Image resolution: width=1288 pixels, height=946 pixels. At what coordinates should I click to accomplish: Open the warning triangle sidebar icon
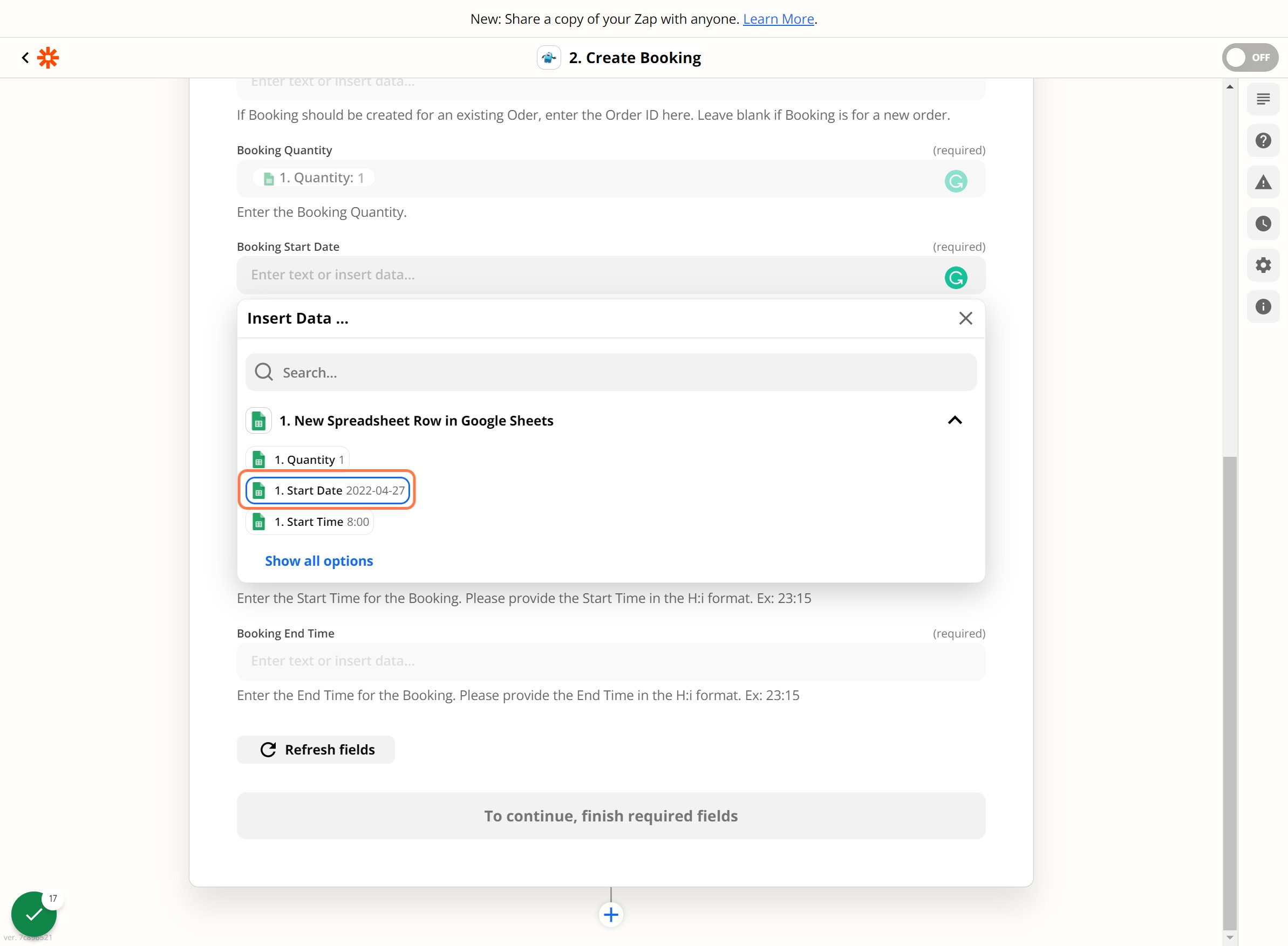click(1263, 182)
